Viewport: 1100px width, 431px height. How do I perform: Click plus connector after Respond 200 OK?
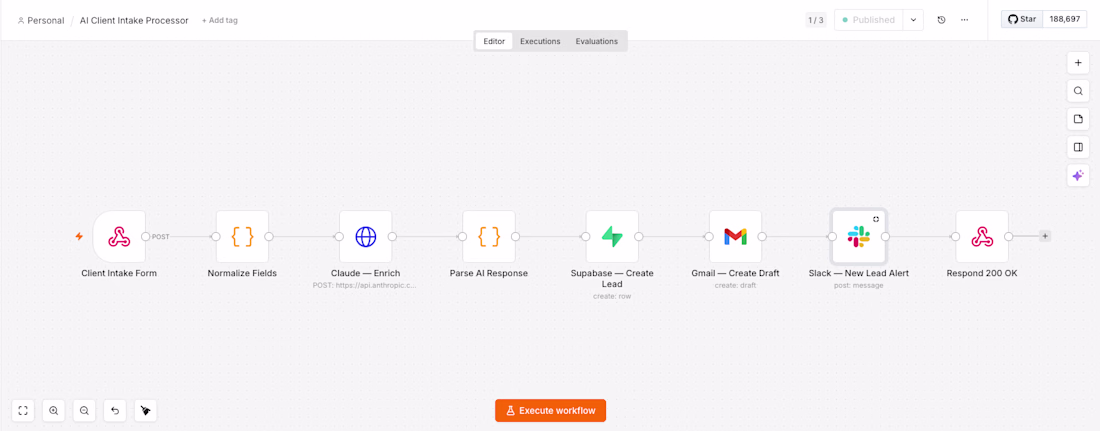point(1045,237)
